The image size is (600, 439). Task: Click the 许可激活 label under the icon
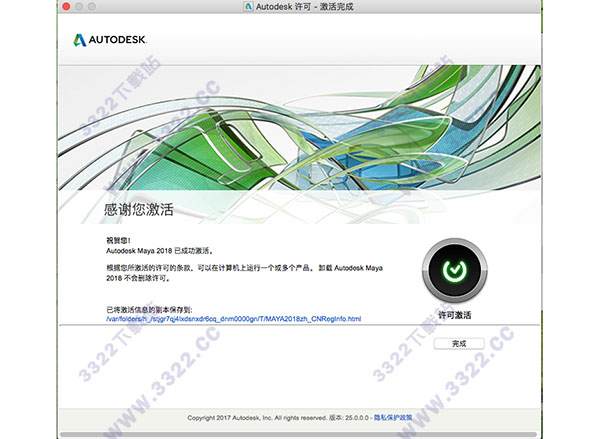tap(455, 315)
